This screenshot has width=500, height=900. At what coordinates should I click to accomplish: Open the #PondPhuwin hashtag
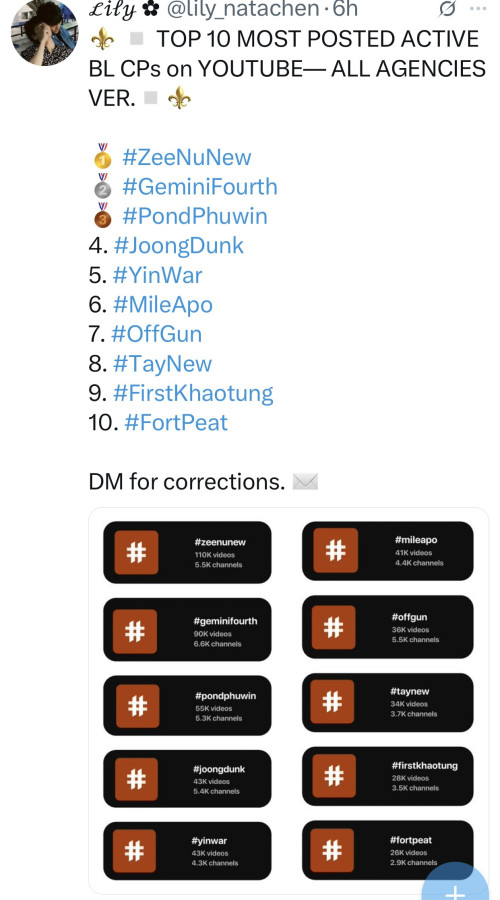pyautogui.click(x=195, y=216)
